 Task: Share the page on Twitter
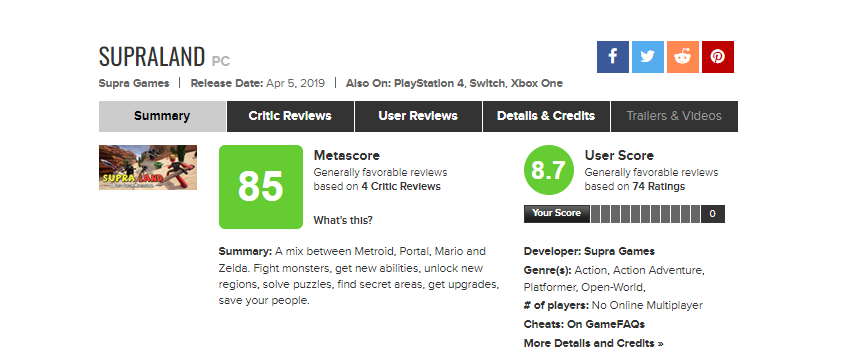tap(648, 57)
